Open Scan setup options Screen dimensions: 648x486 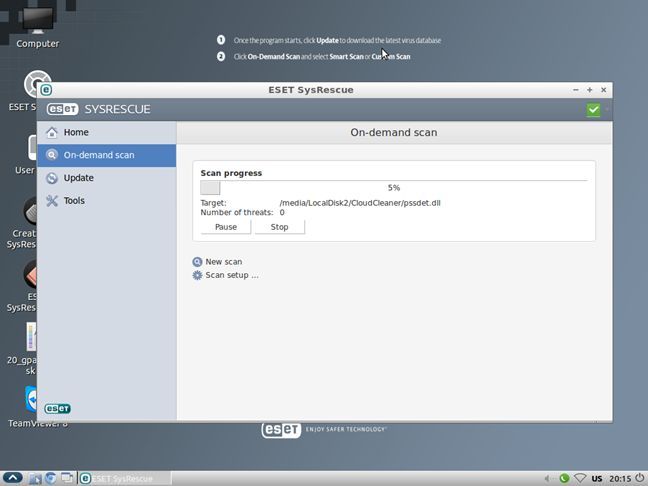[x=231, y=275]
